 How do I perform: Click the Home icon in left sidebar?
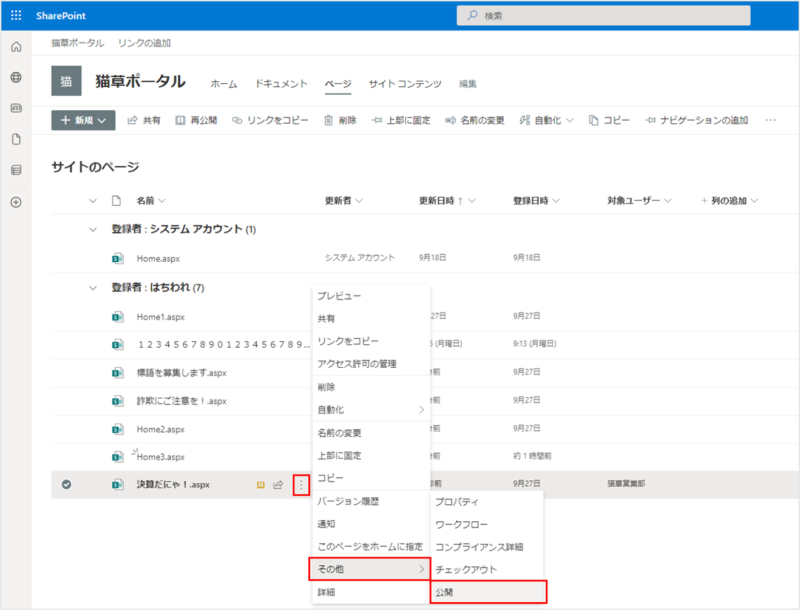(16, 47)
